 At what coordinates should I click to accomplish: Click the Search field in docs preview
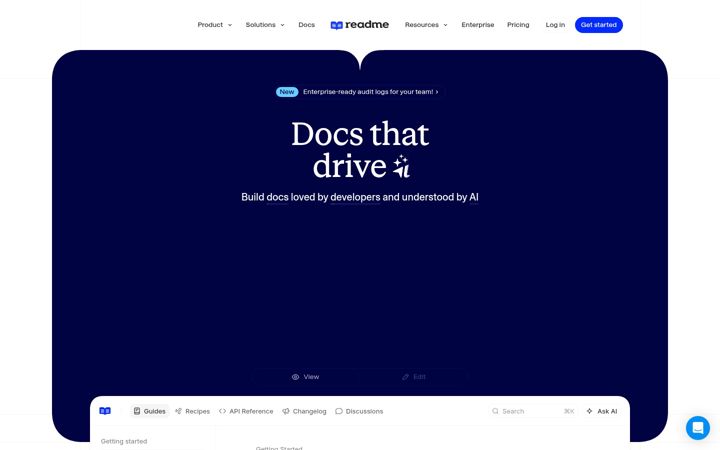pyautogui.click(x=533, y=411)
